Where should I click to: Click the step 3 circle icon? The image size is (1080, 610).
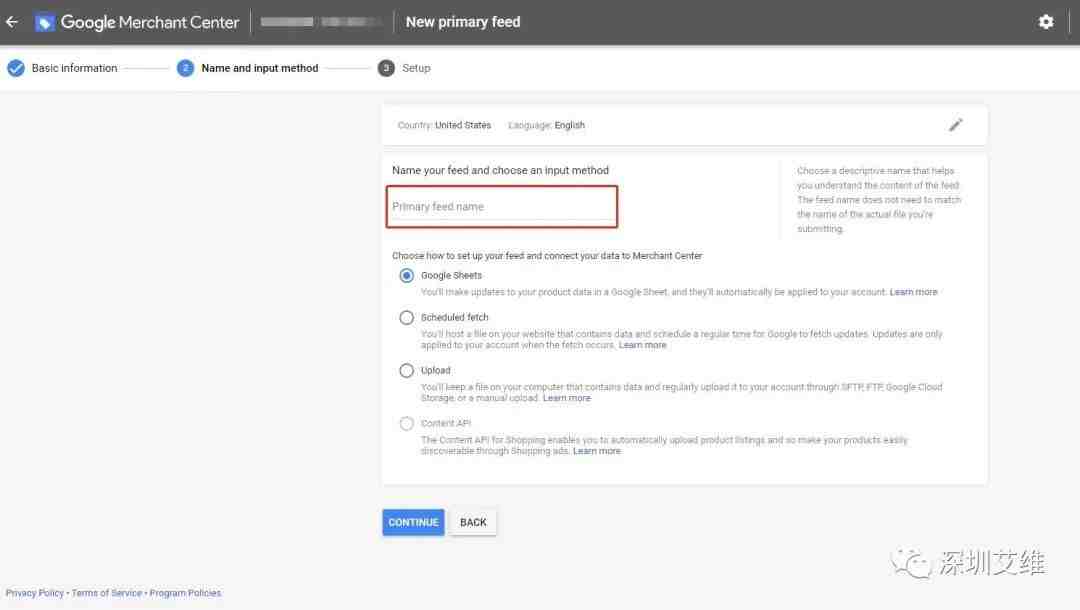tap(386, 68)
